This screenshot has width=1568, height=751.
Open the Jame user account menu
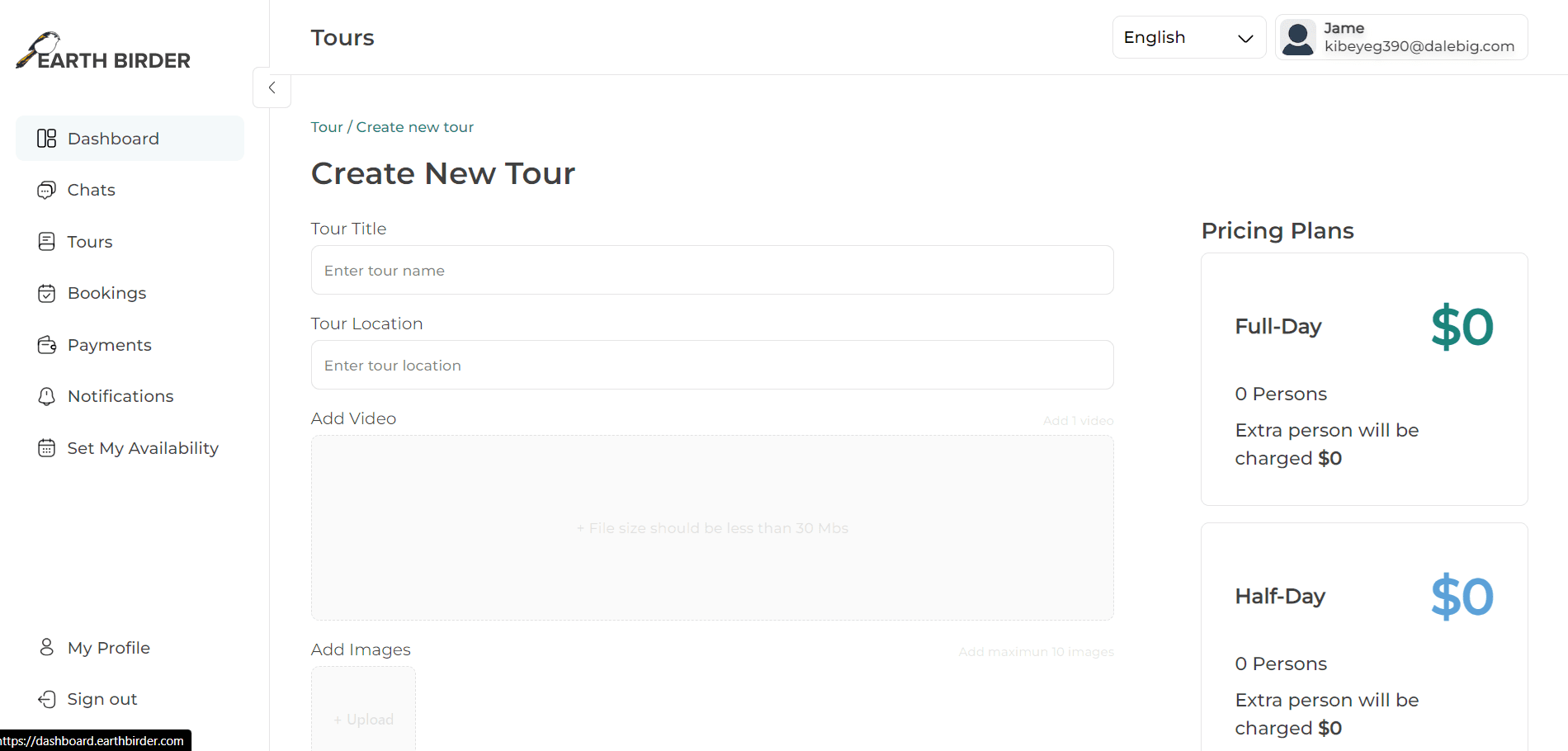point(1401,37)
